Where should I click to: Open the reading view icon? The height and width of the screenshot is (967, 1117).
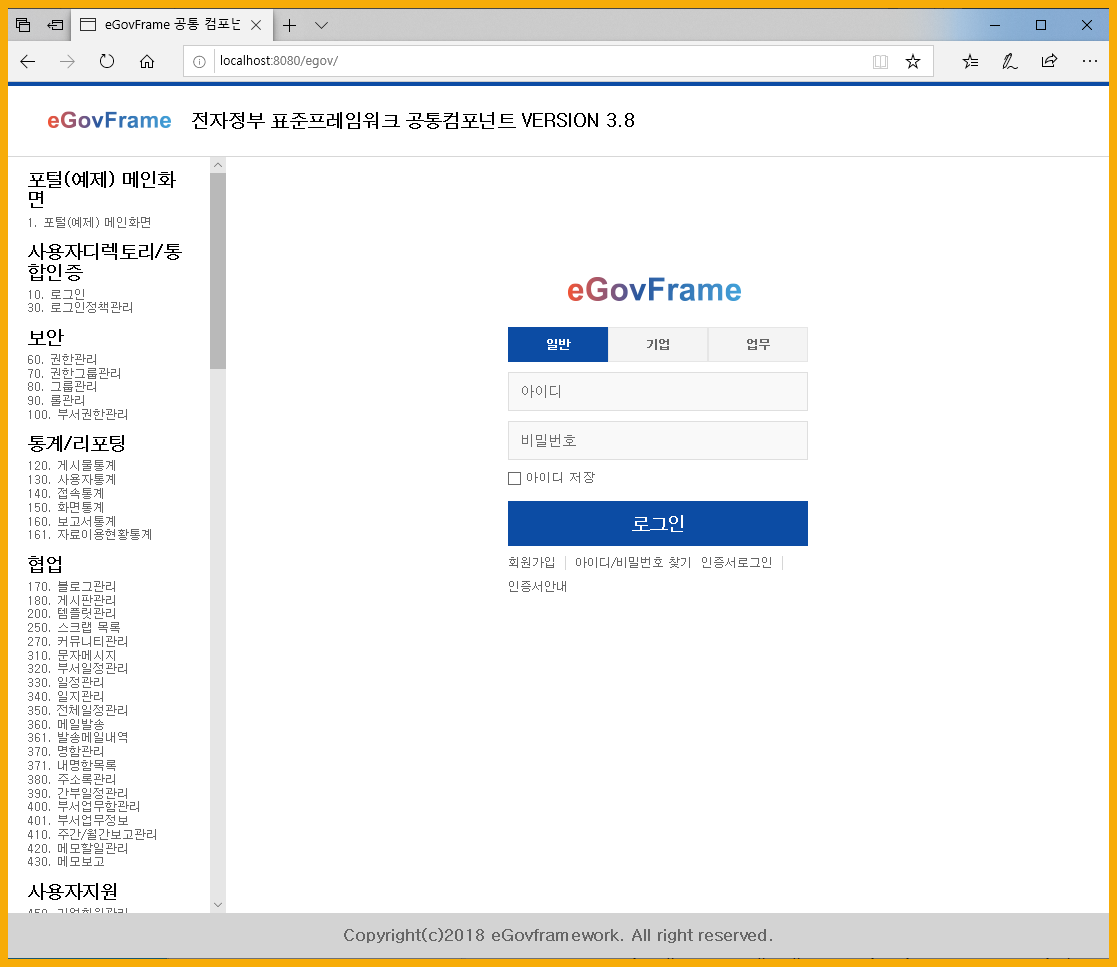pos(880,62)
